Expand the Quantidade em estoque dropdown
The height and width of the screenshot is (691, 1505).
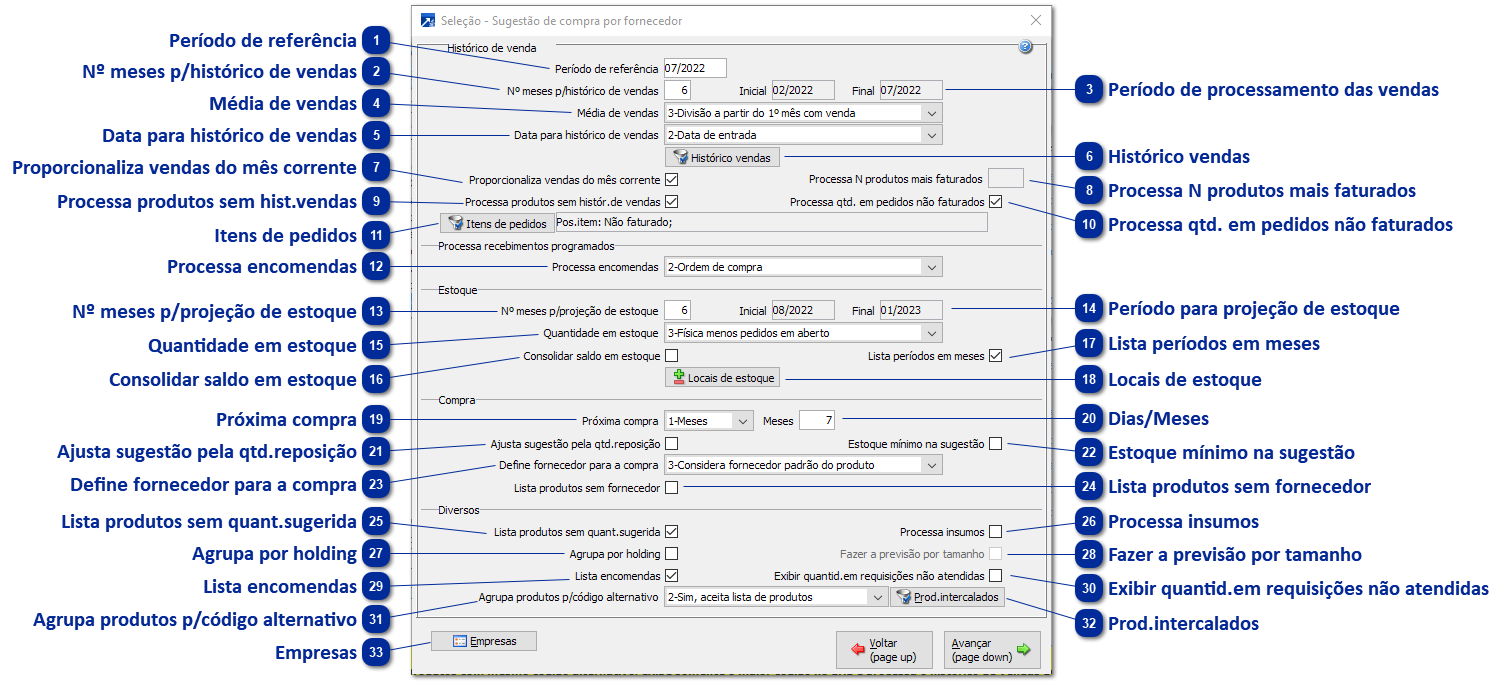tap(931, 333)
